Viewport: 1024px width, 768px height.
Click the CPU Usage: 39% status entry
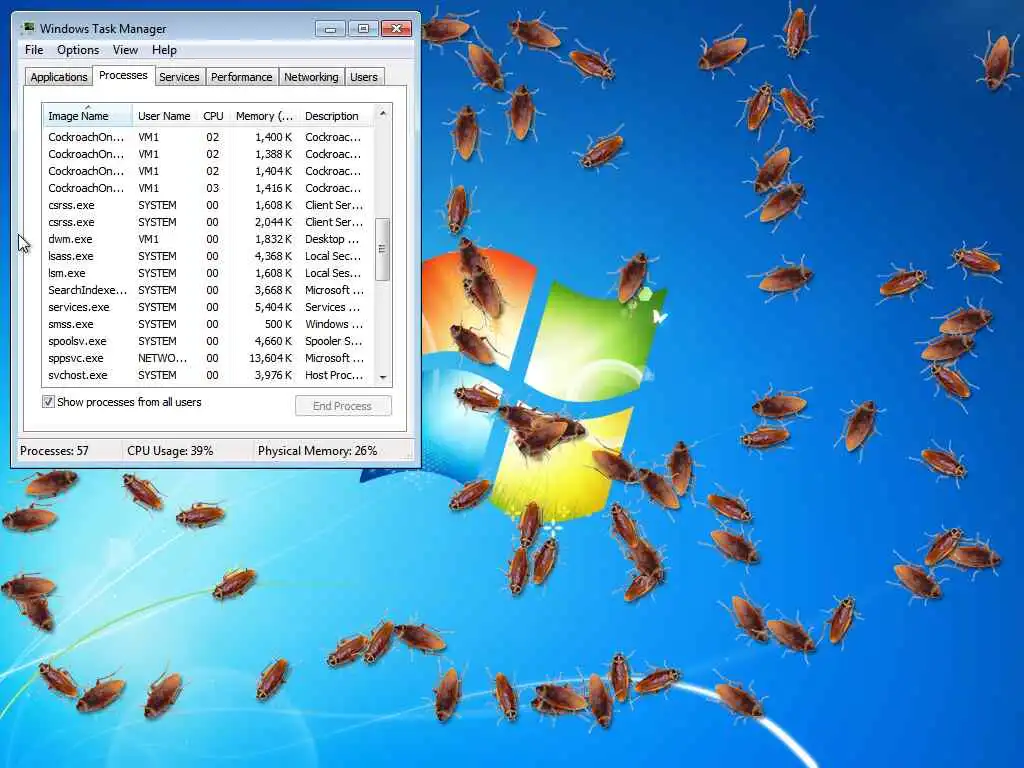click(170, 451)
